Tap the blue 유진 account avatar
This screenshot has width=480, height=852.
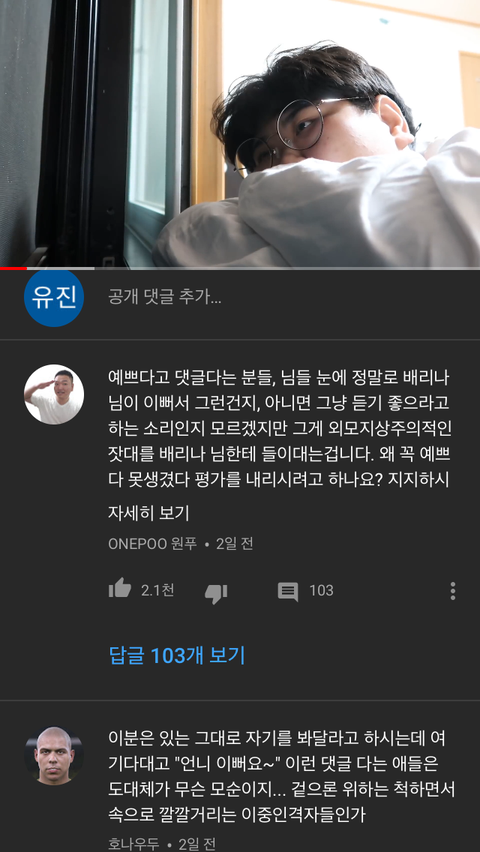pos(54,297)
